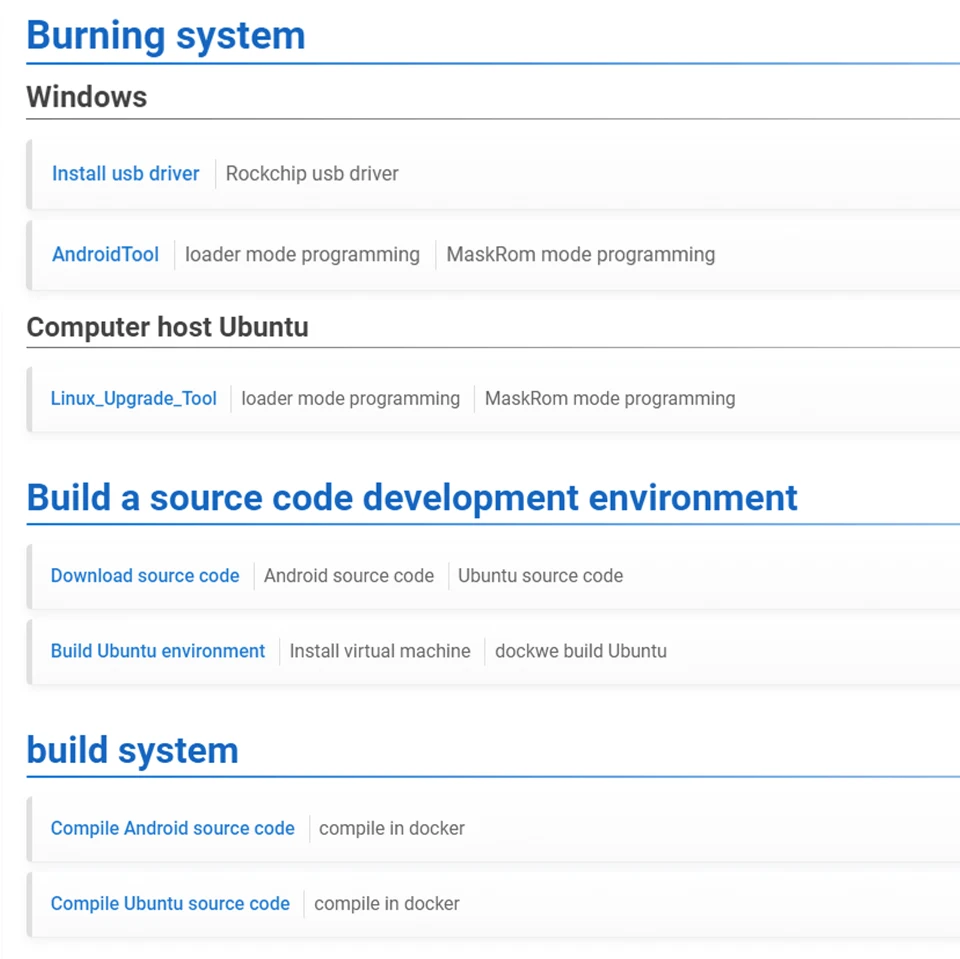Click compile in docker beside Compile Ubuntu
The width and height of the screenshot is (960, 959).
pyautogui.click(x=387, y=904)
